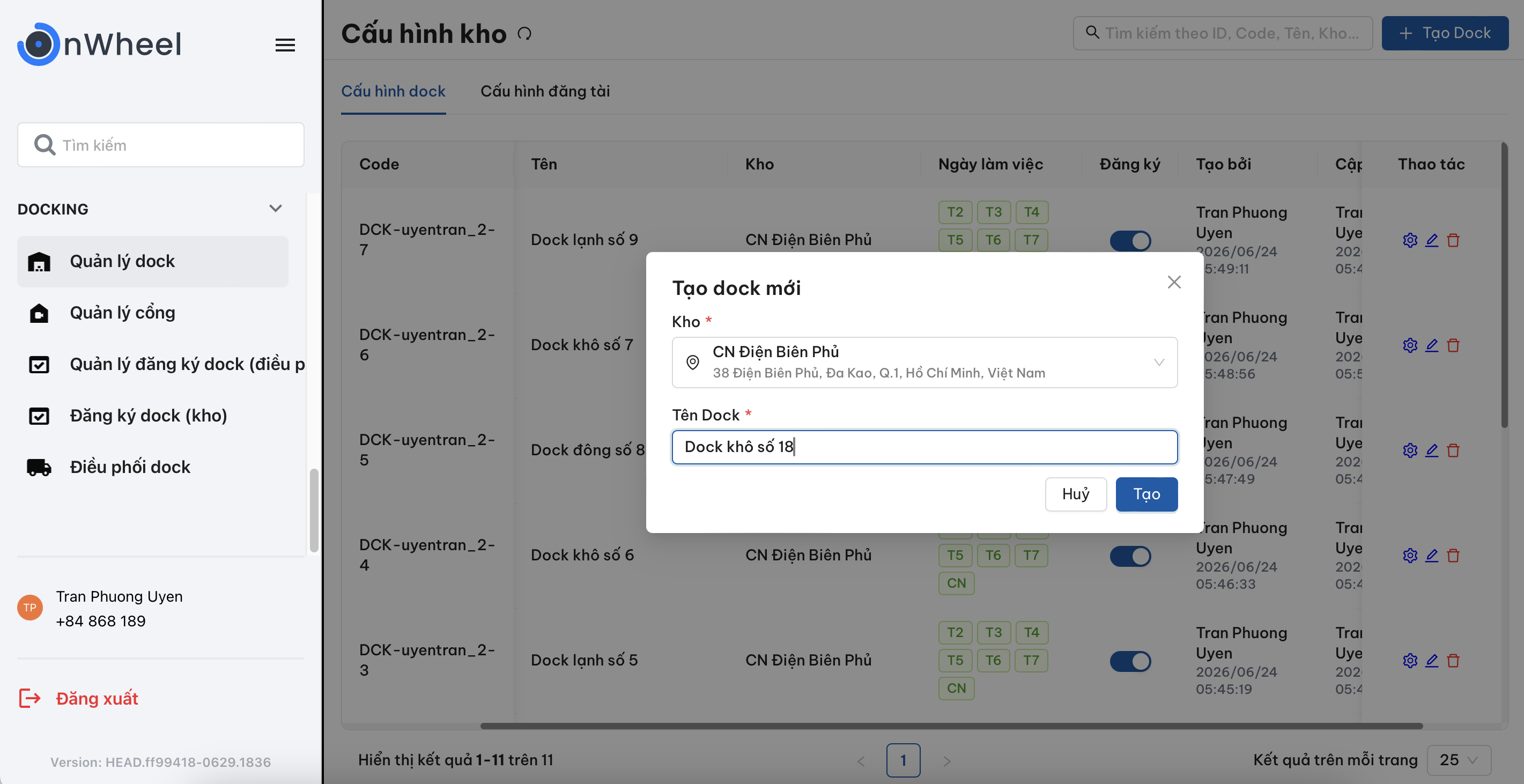Edit the Dock khô số 6 row
This screenshot has height=784, width=1524.
[x=1432, y=556]
